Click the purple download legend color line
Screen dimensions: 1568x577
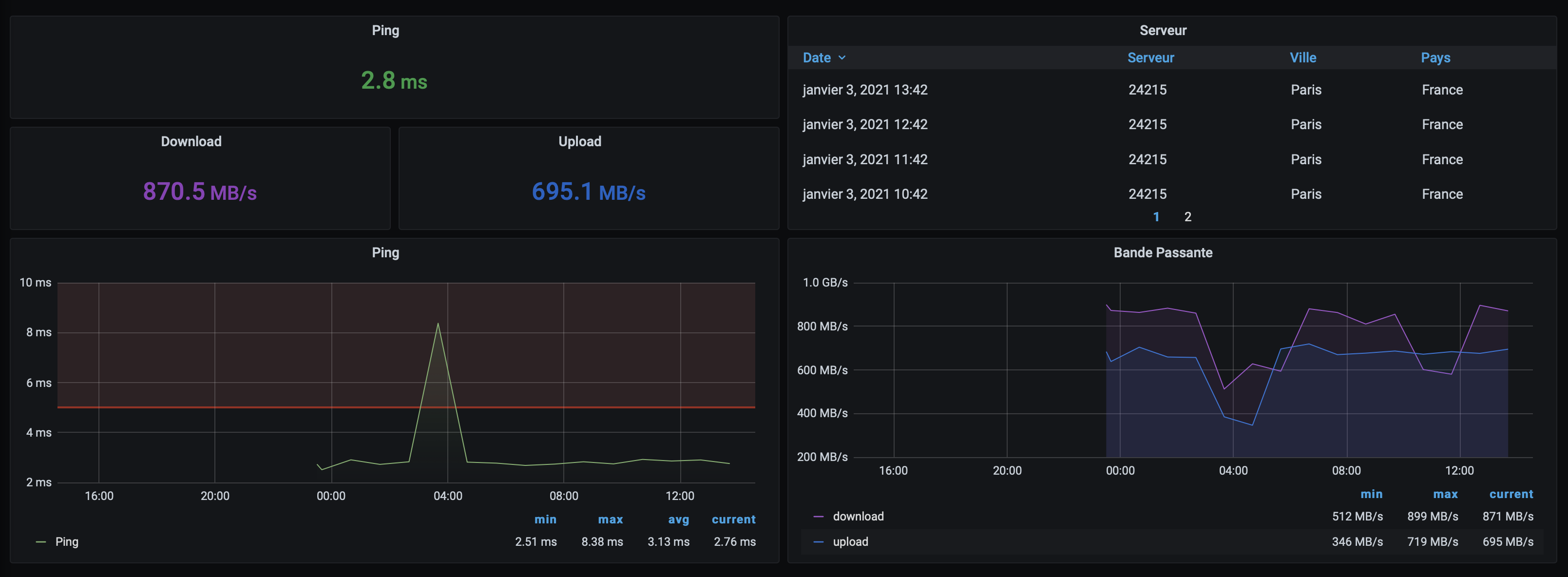818,517
